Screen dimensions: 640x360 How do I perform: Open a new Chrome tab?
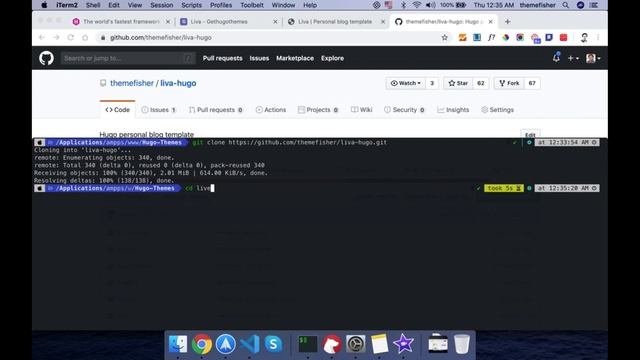[507, 22]
